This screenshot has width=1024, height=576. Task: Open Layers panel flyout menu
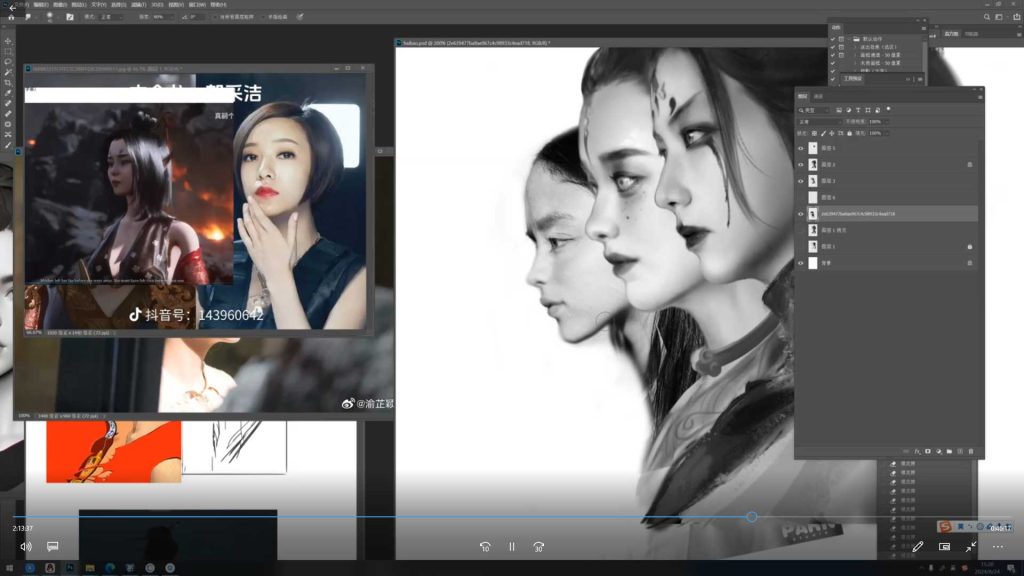coord(980,97)
